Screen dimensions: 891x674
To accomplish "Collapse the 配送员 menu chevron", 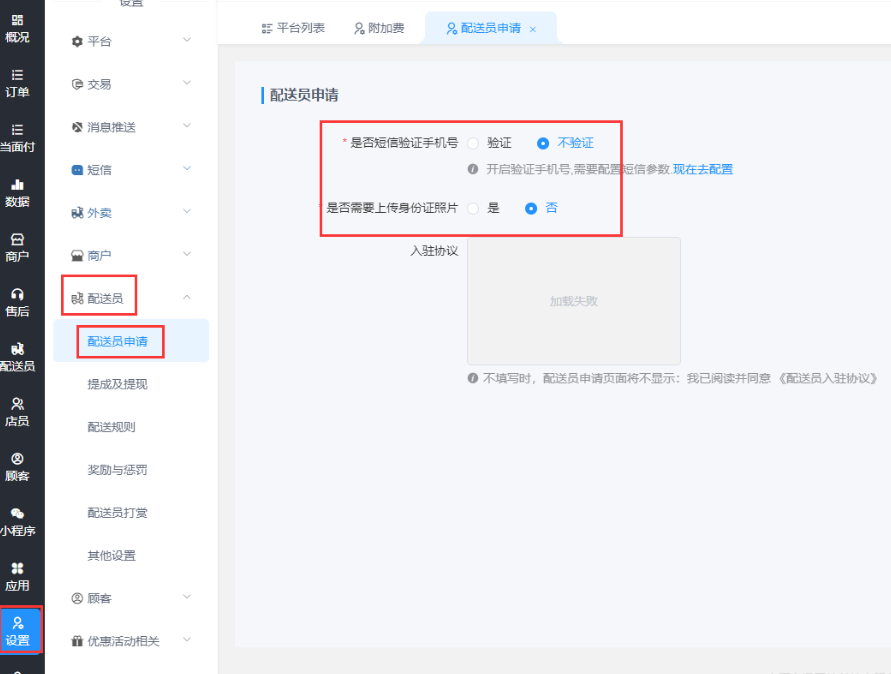I will (187, 297).
